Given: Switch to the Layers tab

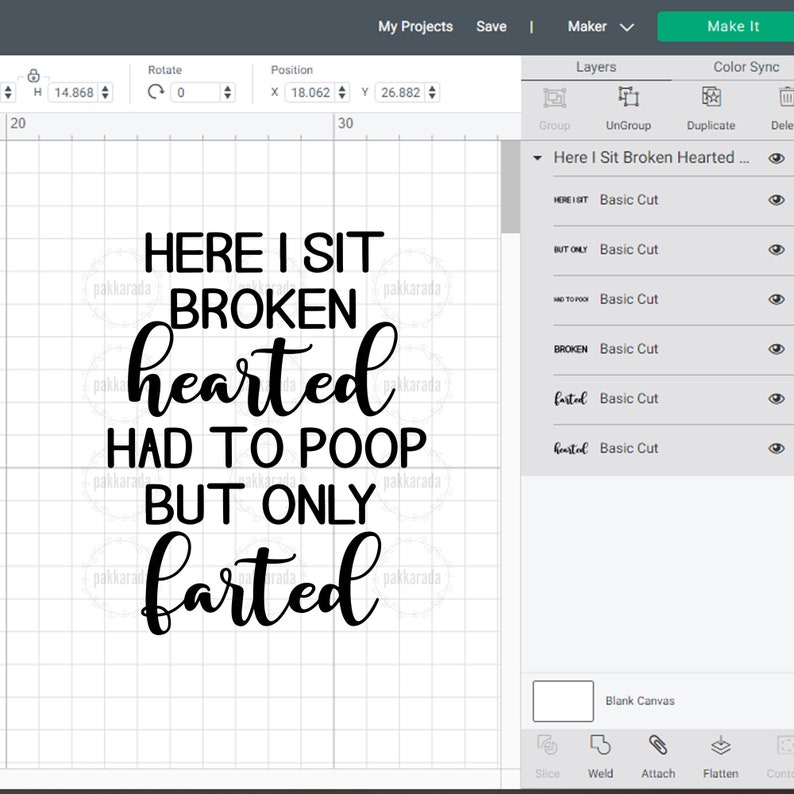Looking at the screenshot, I should click(596, 67).
